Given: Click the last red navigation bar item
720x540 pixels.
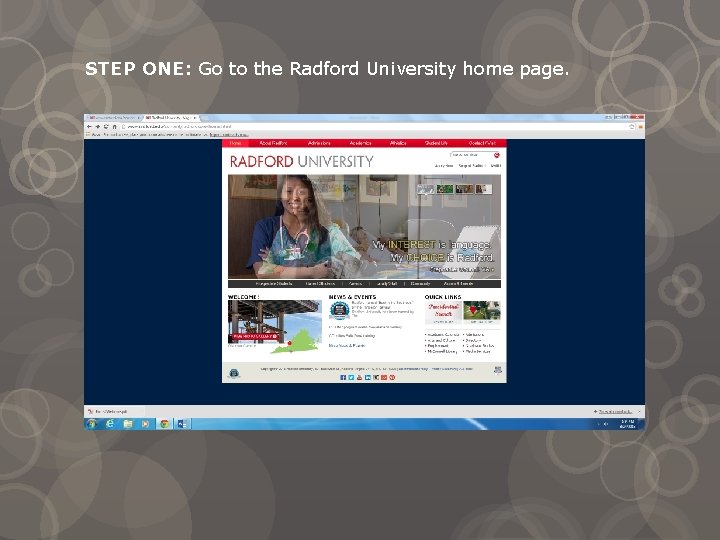Looking at the screenshot, I should pos(482,143).
